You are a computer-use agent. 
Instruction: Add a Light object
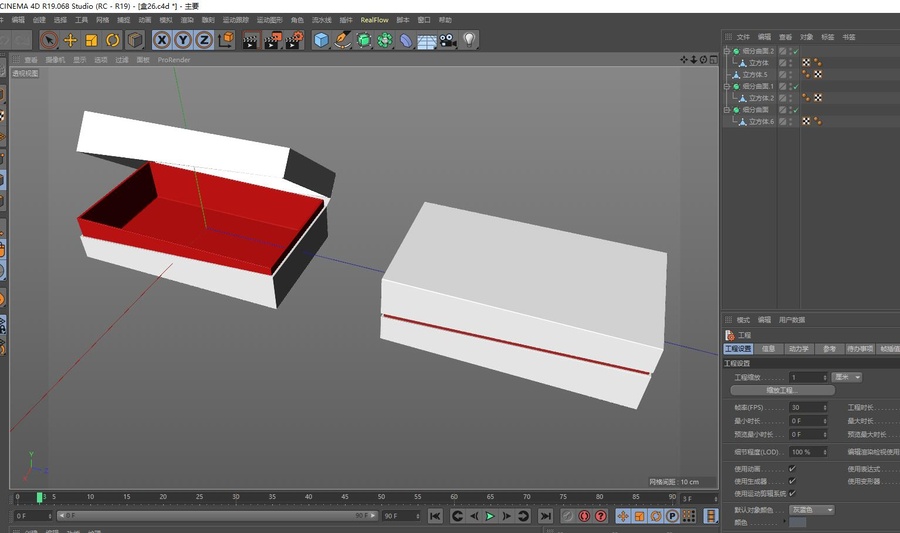point(470,40)
